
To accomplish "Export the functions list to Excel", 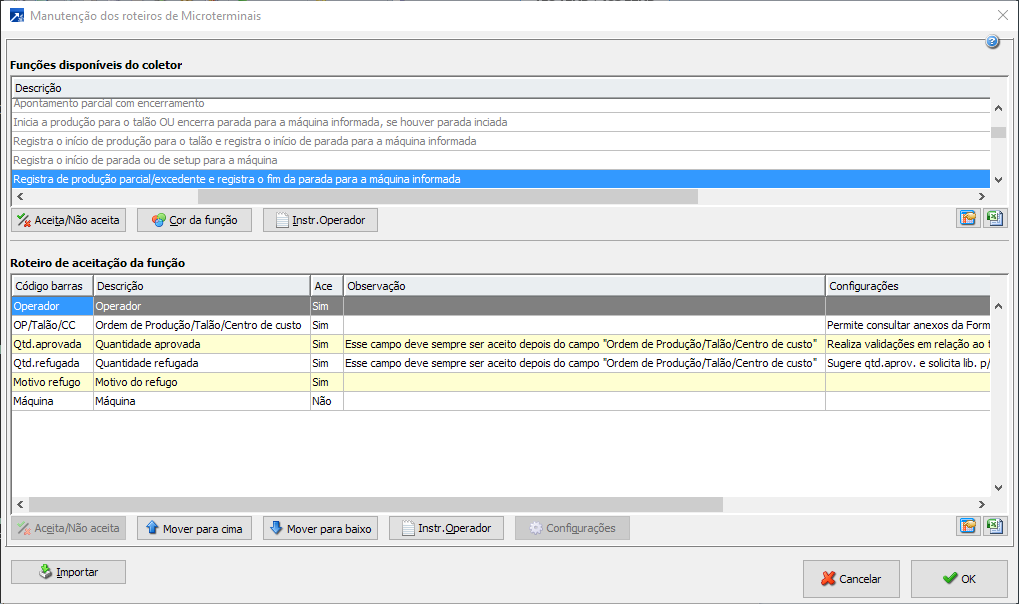I will 994,219.
